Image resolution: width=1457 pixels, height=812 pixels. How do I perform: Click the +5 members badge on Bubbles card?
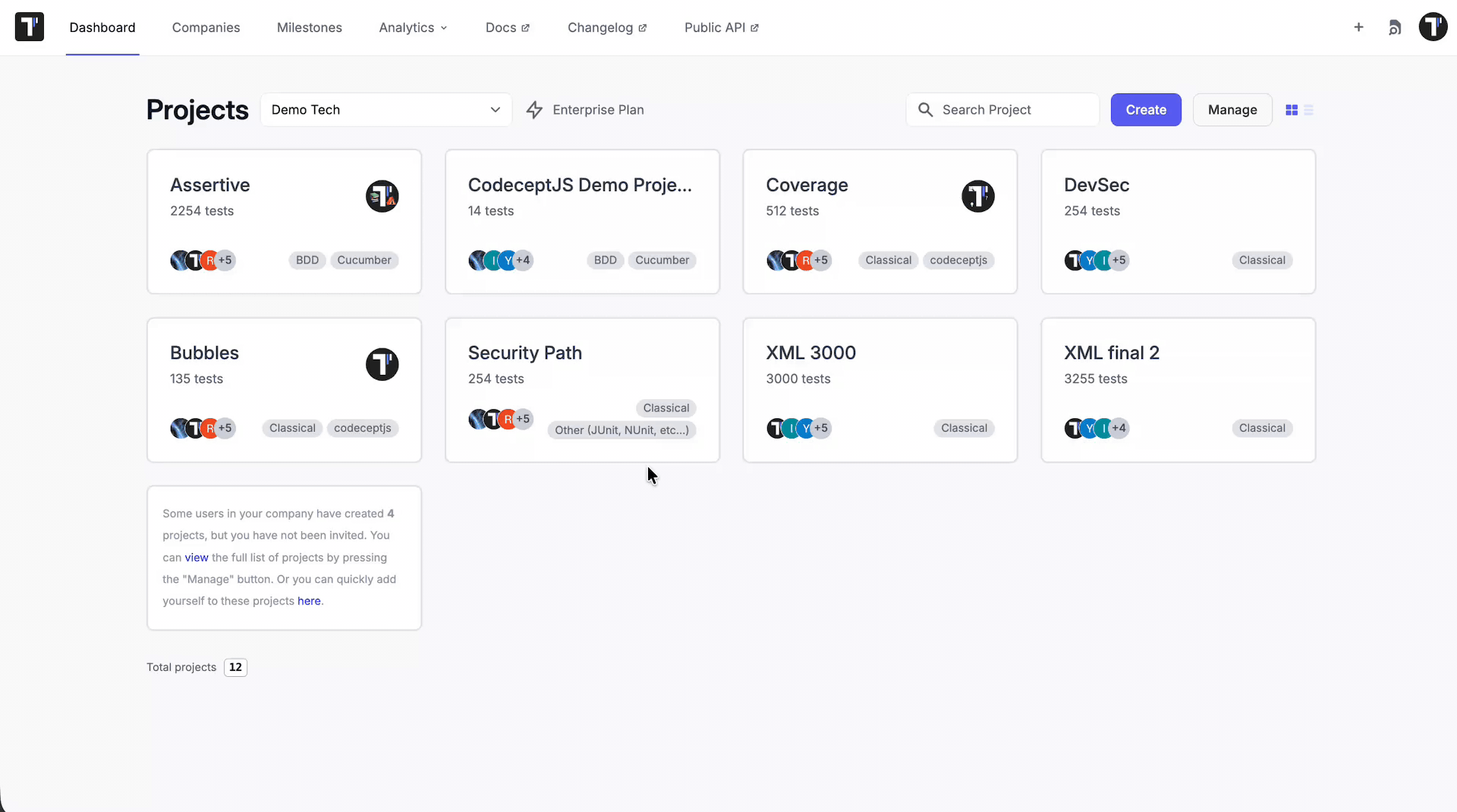coord(225,428)
